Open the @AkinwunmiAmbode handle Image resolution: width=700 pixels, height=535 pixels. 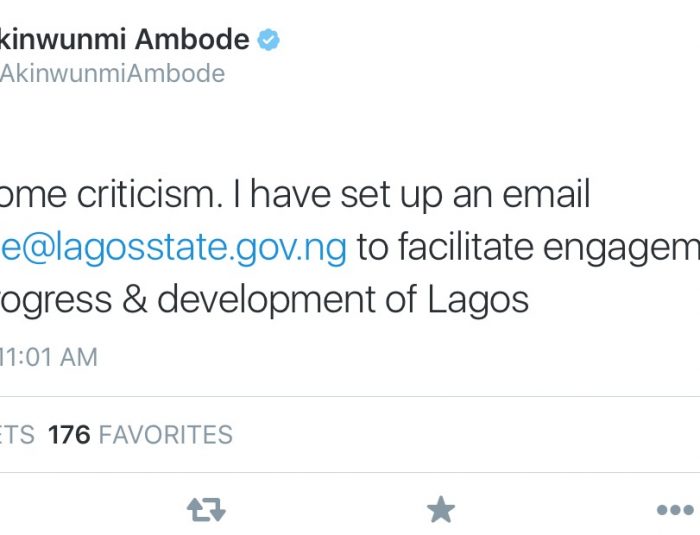point(112,74)
